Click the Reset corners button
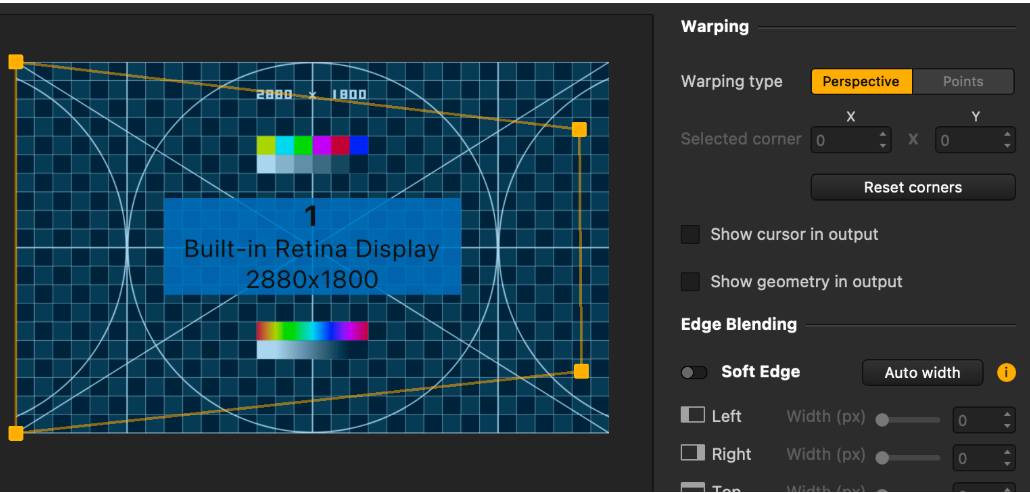The width and height of the screenshot is (1030, 493). click(913, 187)
